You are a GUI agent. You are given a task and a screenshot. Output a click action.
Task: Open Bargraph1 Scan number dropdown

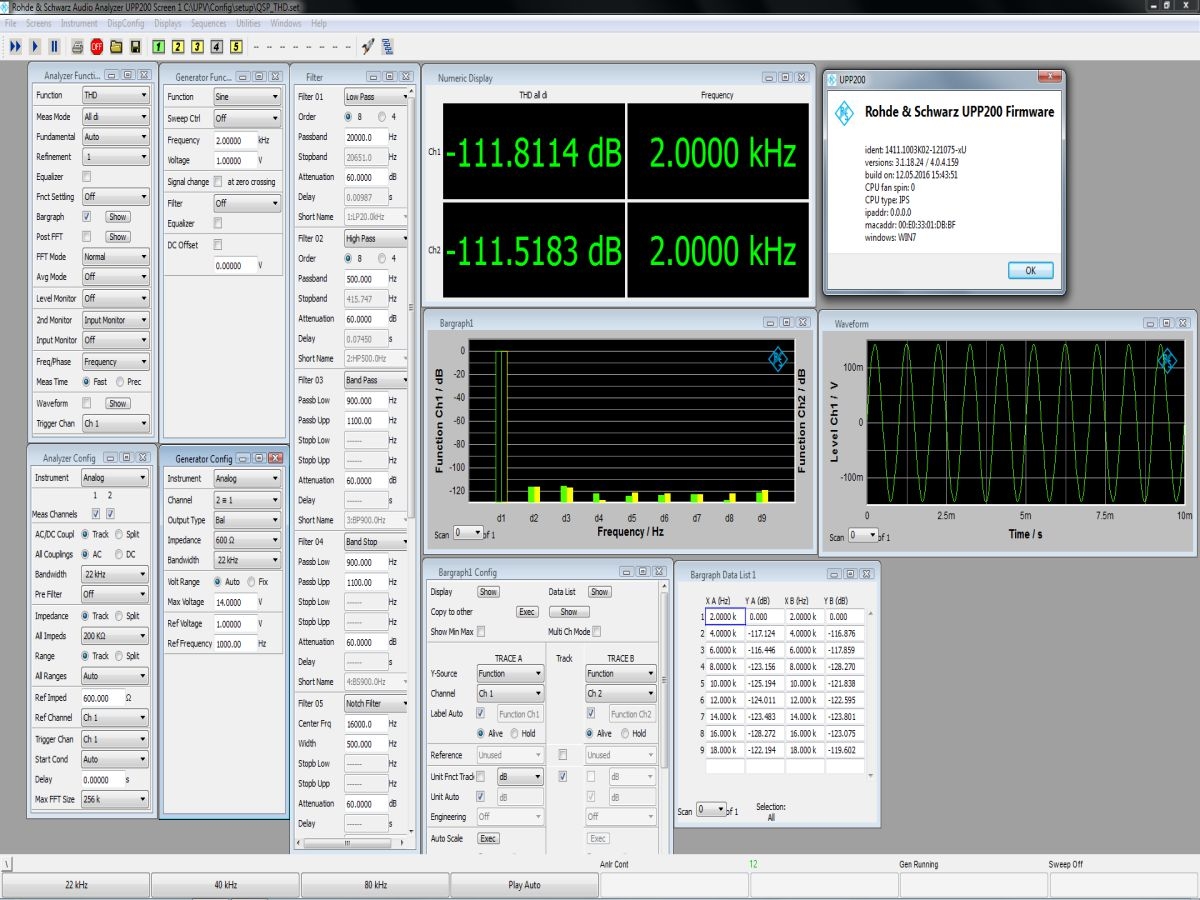tap(468, 534)
